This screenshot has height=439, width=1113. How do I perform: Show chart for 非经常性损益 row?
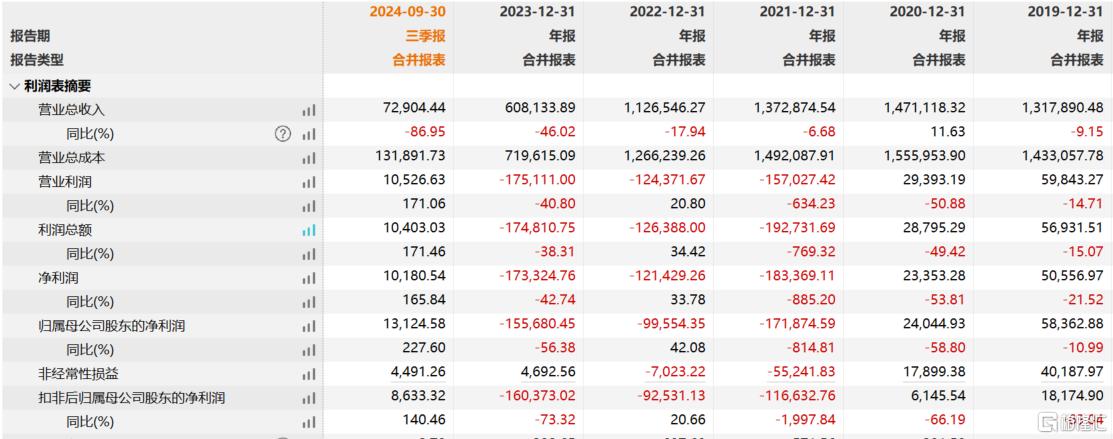(x=309, y=374)
